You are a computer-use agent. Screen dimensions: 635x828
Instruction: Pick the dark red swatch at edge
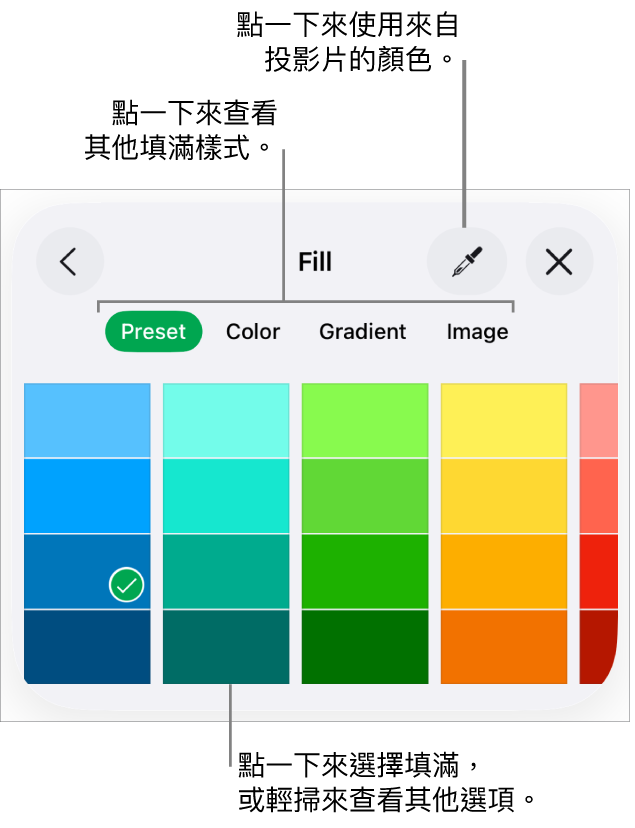click(x=598, y=646)
